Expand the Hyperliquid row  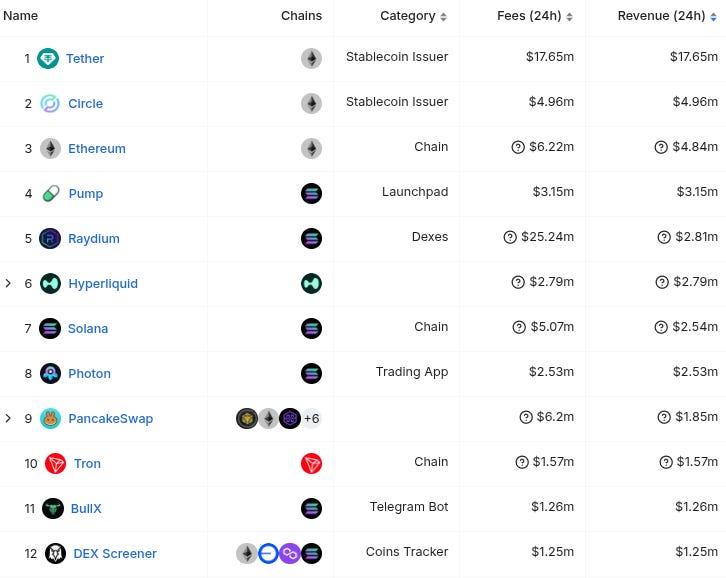8,283
